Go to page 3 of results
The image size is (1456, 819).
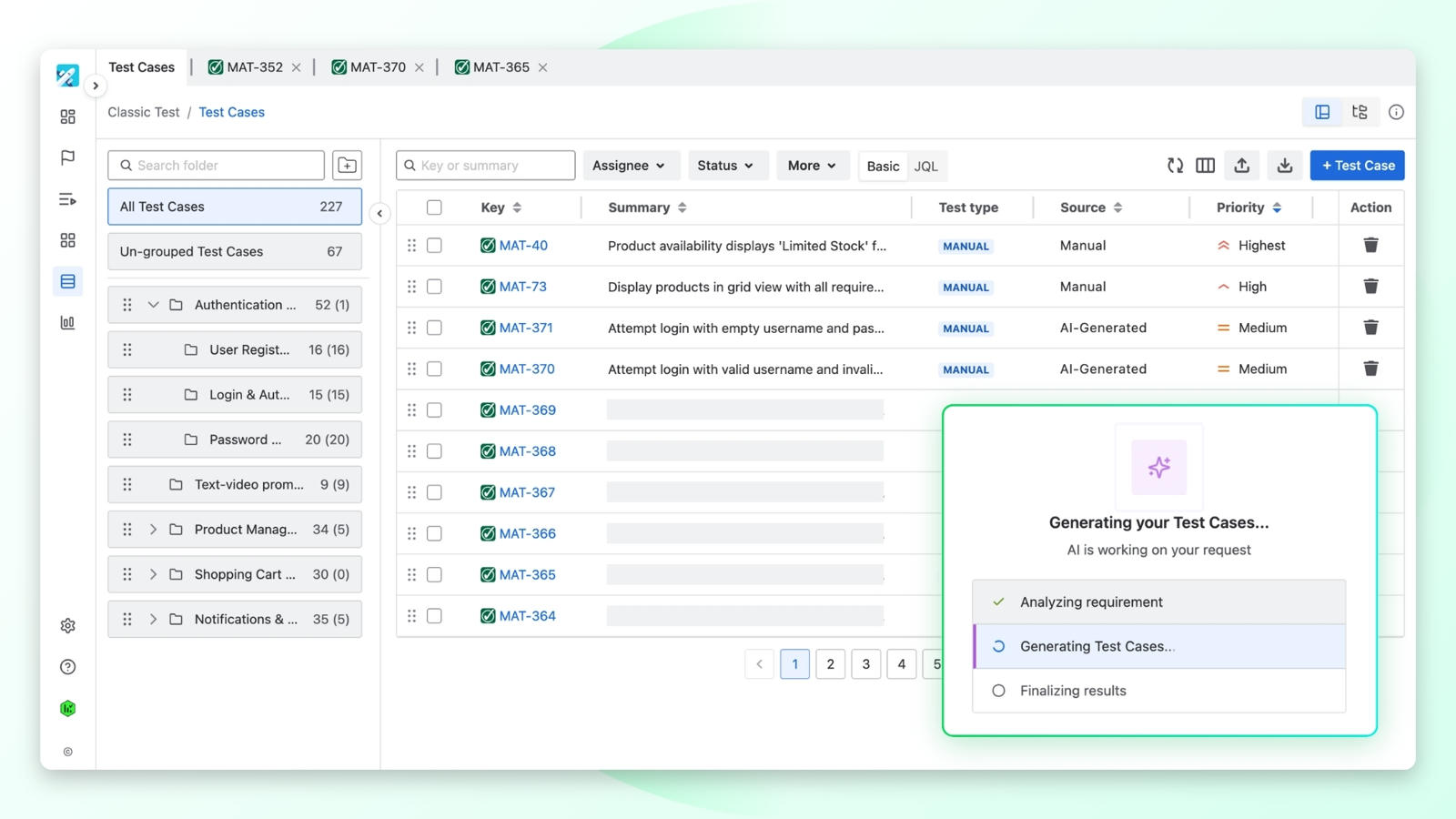tap(865, 664)
